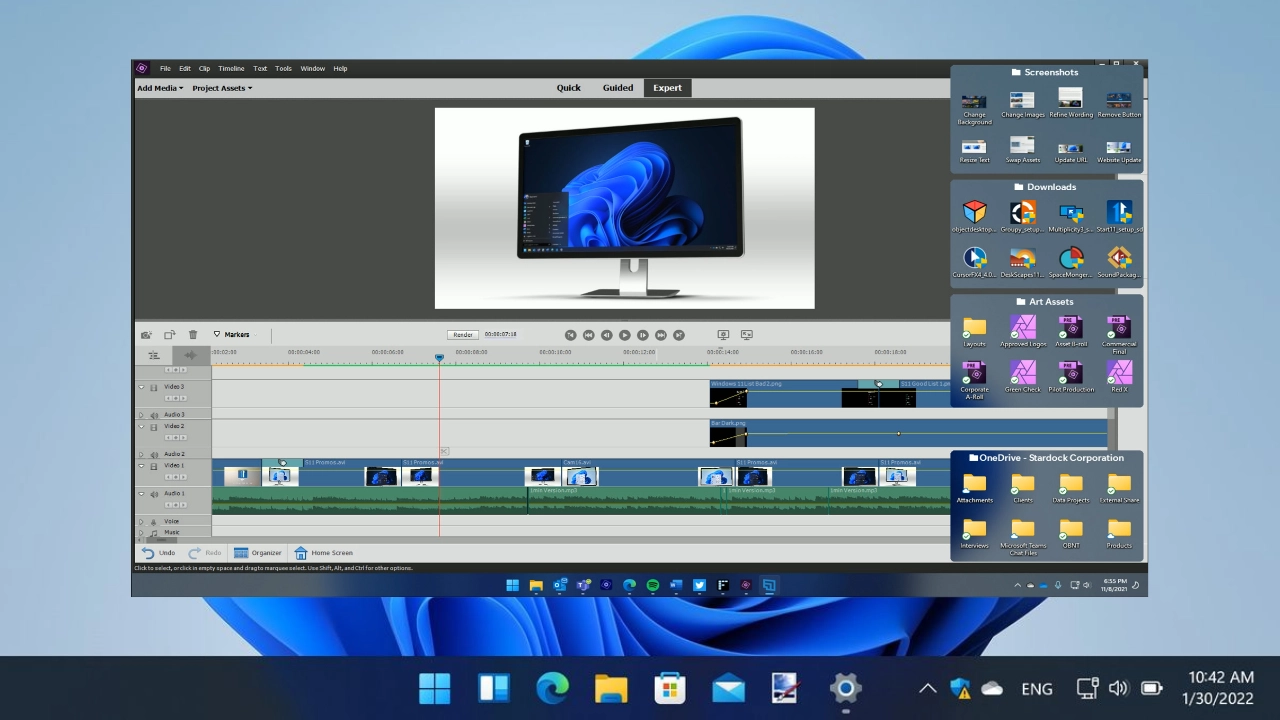1280x720 pixels.
Task: Open Groupy_setup icon in Downloads
Action: [1022, 217]
